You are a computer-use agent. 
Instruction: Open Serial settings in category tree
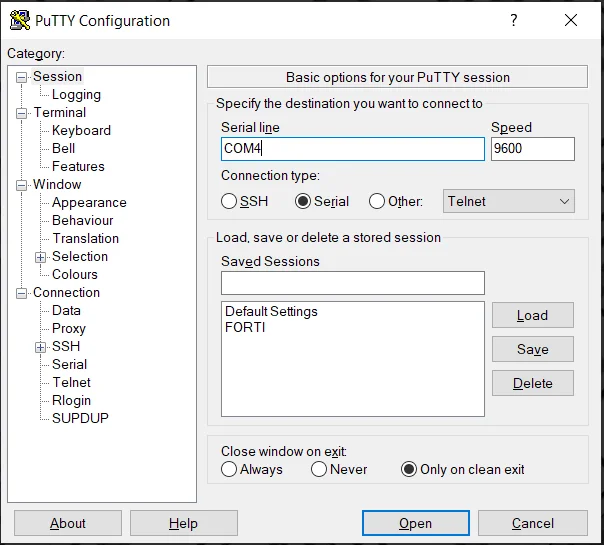(x=69, y=364)
